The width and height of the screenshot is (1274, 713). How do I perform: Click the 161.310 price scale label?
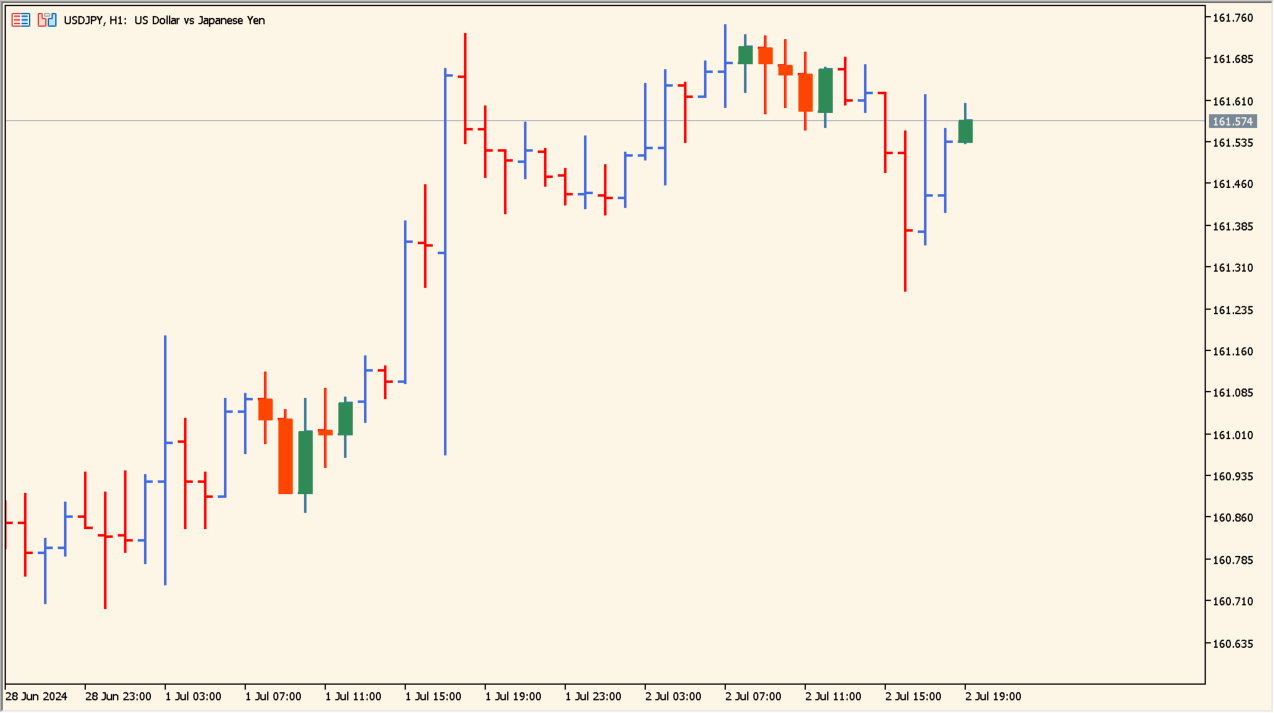pyautogui.click(x=1232, y=268)
